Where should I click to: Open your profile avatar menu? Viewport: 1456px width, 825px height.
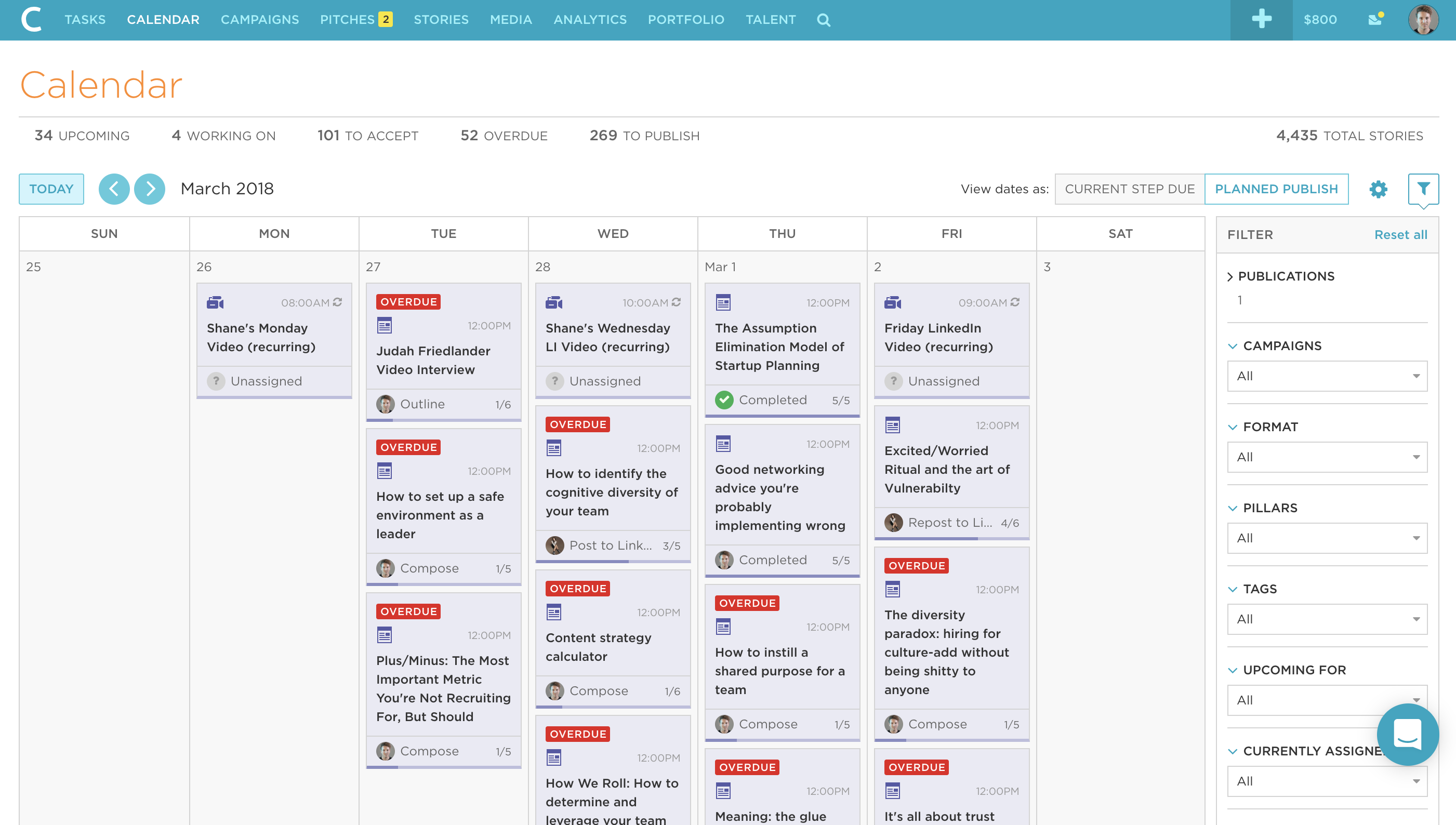1425,19
